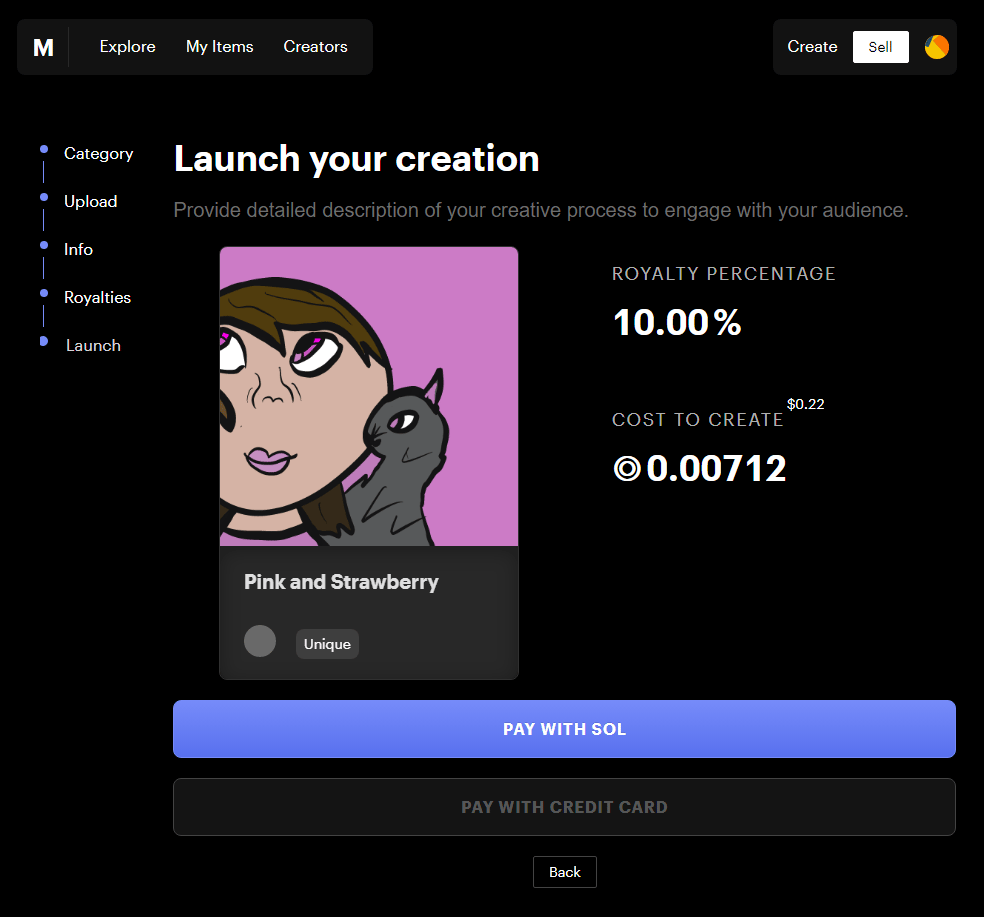This screenshot has width=984, height=917.
Task: Go back using the Back button
Action: [564, 872]
